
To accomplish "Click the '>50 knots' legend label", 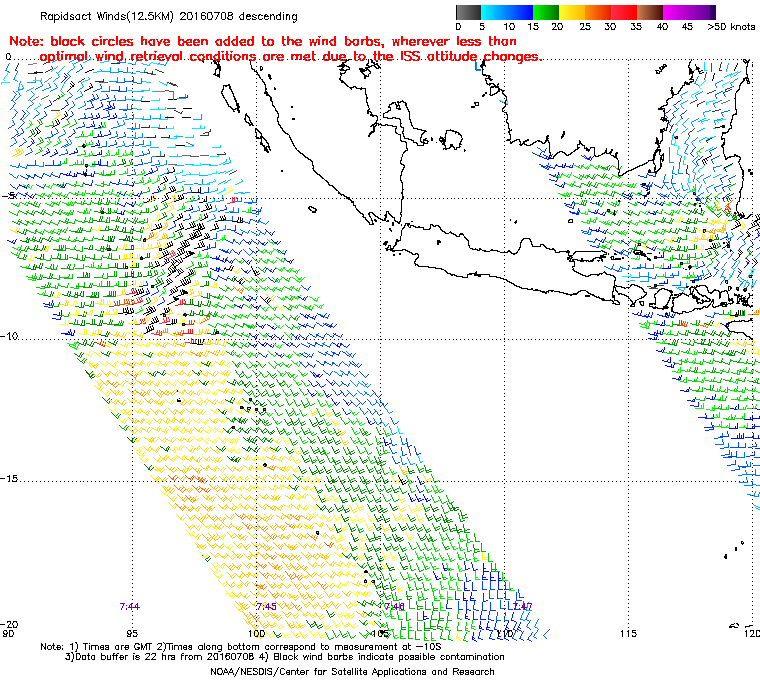I will click(x=731, y=27).
